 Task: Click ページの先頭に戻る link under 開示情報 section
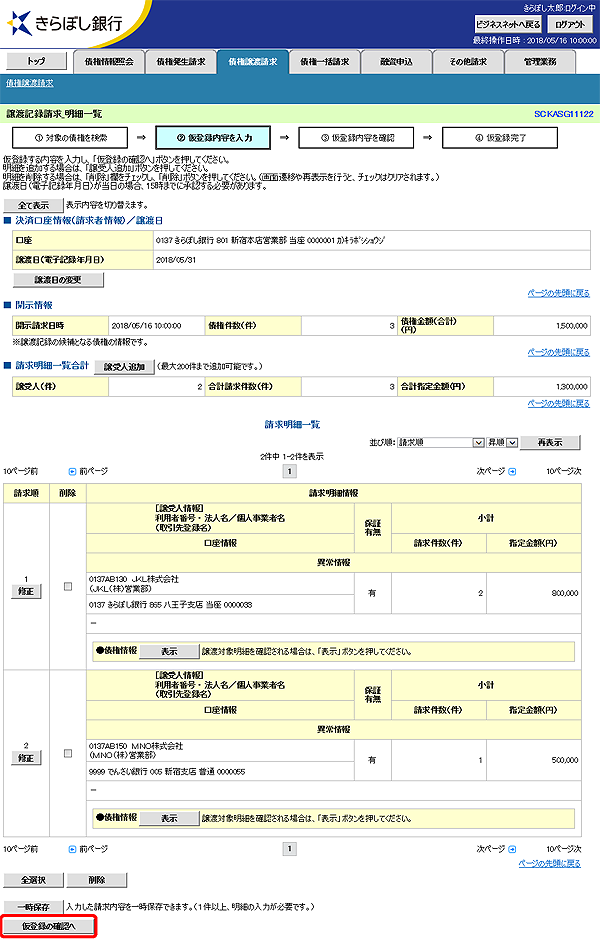coord(559,352)
